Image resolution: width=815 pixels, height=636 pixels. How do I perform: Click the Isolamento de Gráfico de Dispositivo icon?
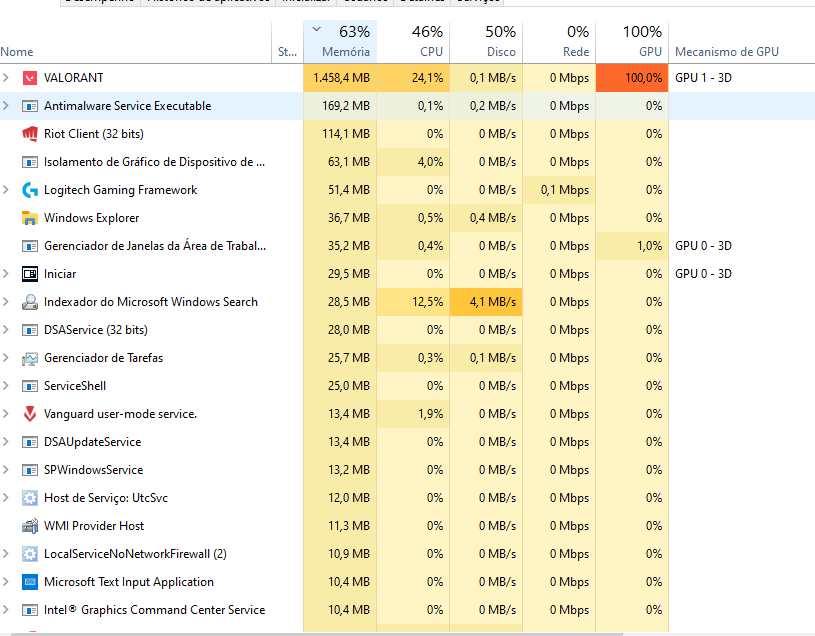pos(30,162)
